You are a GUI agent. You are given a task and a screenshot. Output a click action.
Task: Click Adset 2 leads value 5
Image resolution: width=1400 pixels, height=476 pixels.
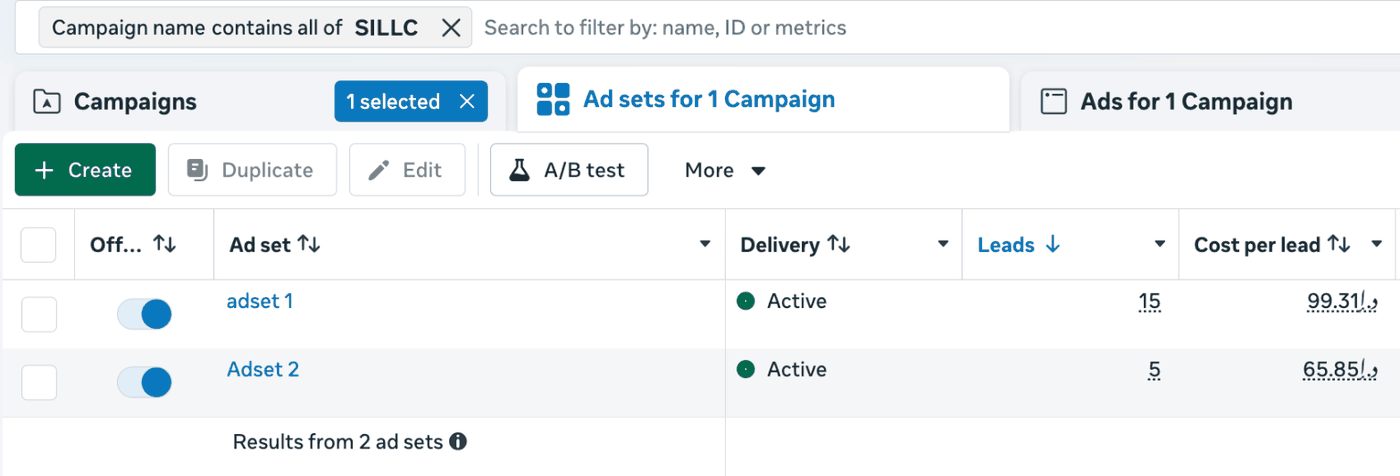tap(1154, 370)
